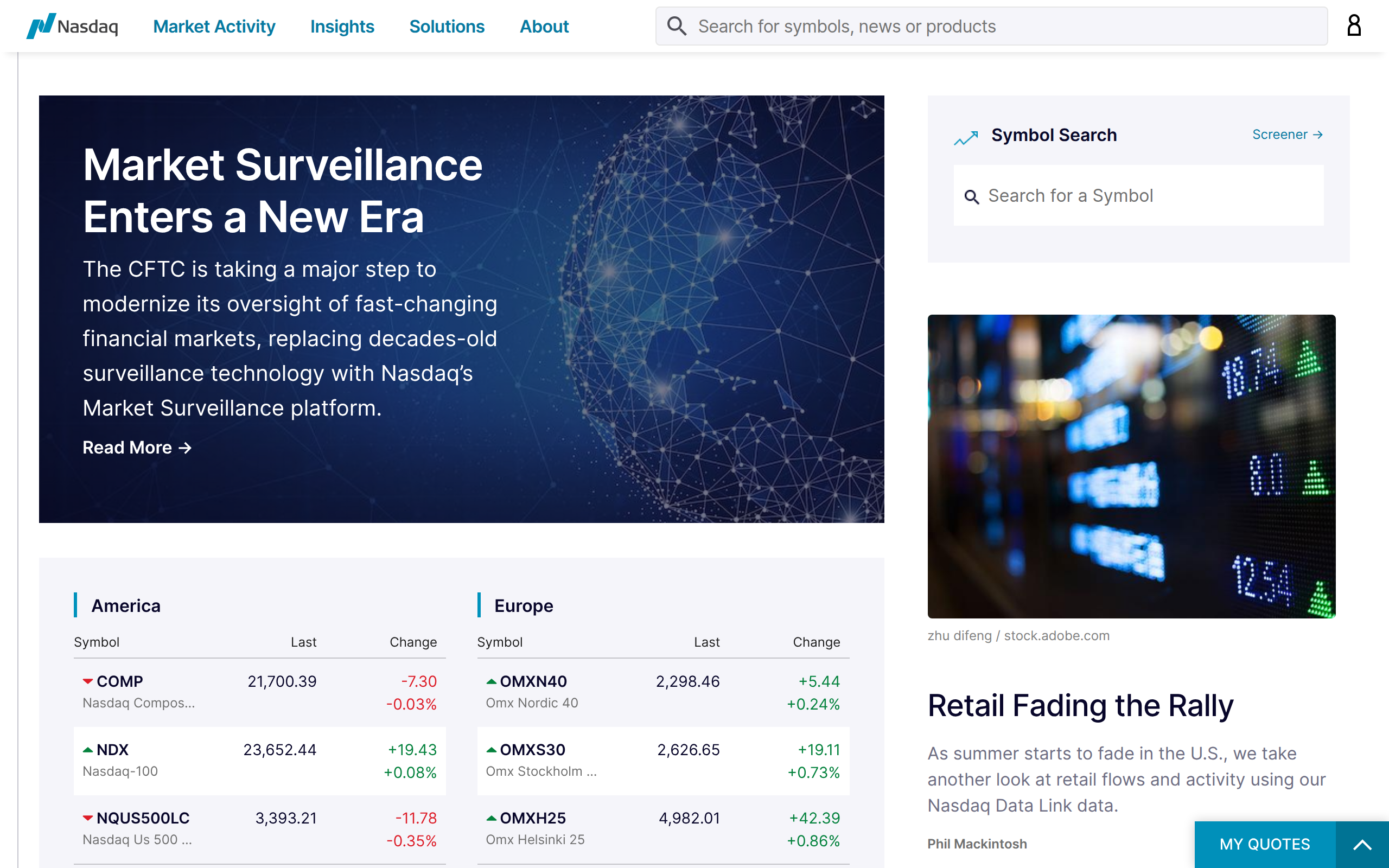Click the Nasdaq logo
Viewport: 1389px width, 868px height.
click(72, 26)
